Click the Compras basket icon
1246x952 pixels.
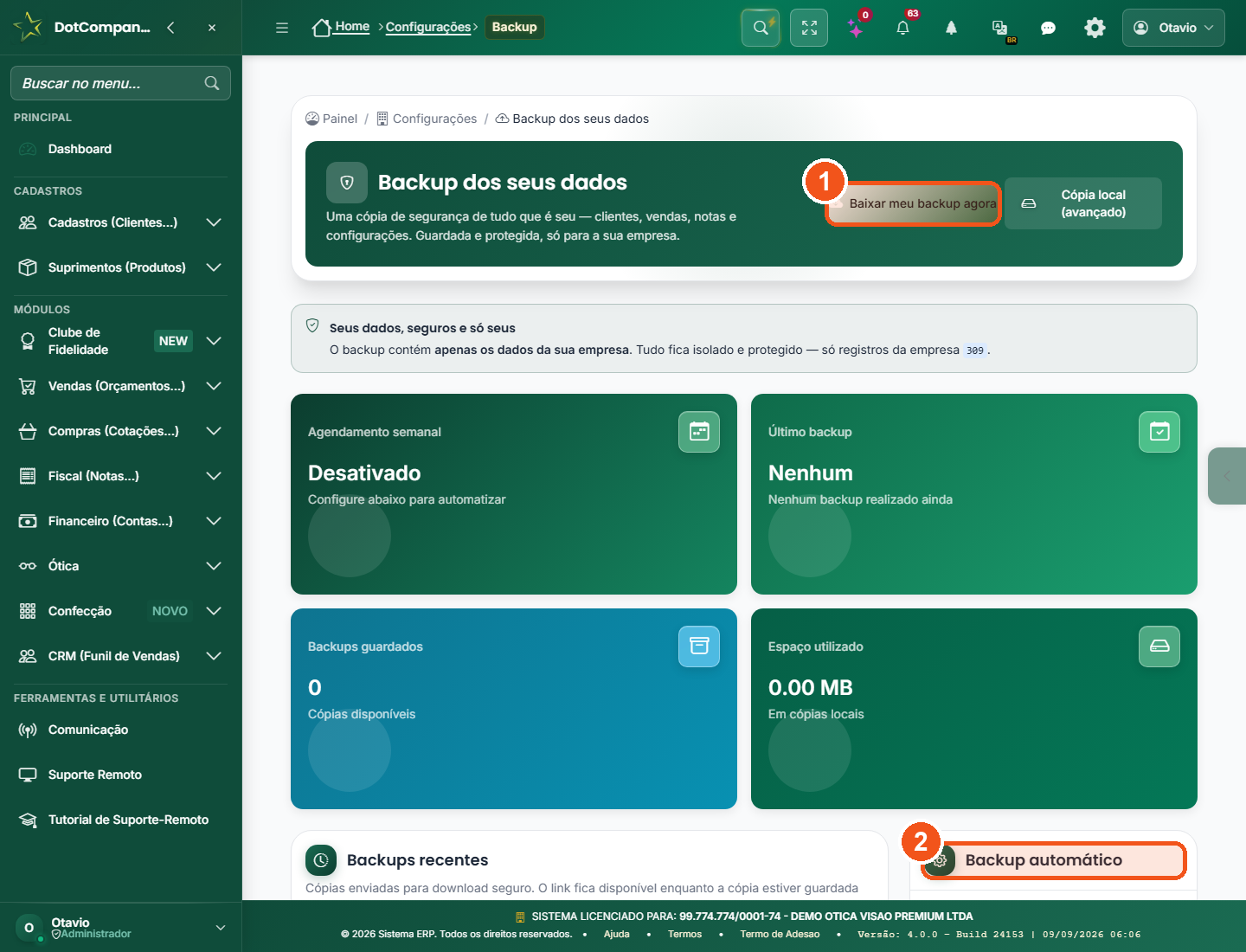tap(28, 431)
